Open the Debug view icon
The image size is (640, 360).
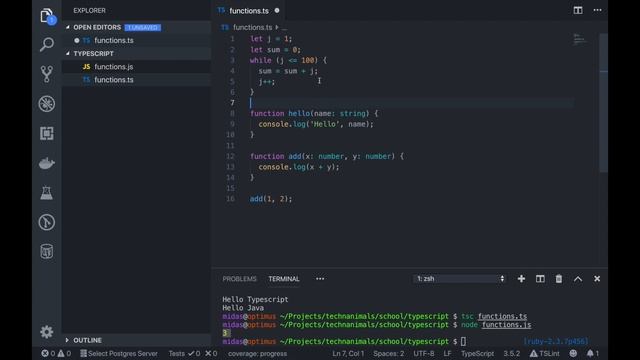point(47,104)
